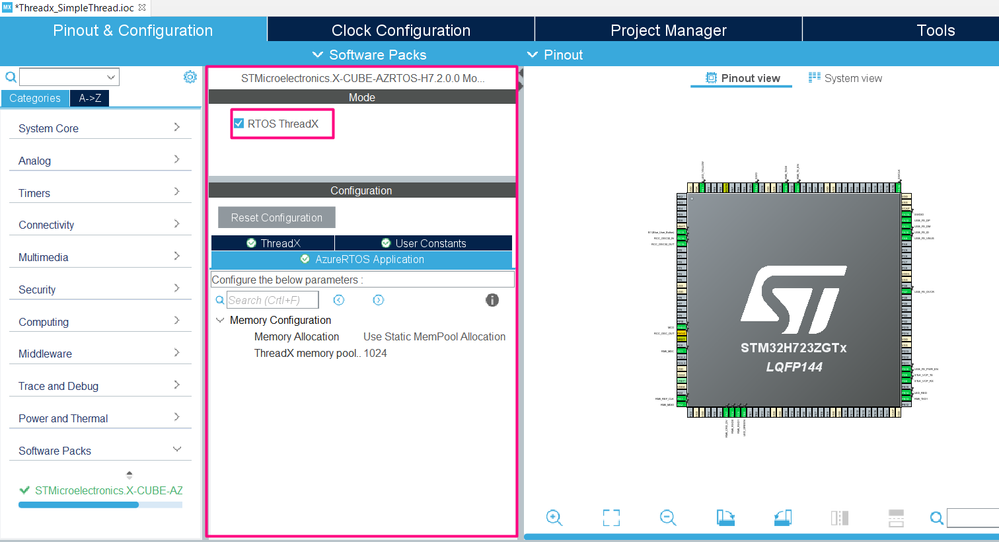Zoom out of the pinout view
Screen dimensions: 999x542
tap(668, 518)
